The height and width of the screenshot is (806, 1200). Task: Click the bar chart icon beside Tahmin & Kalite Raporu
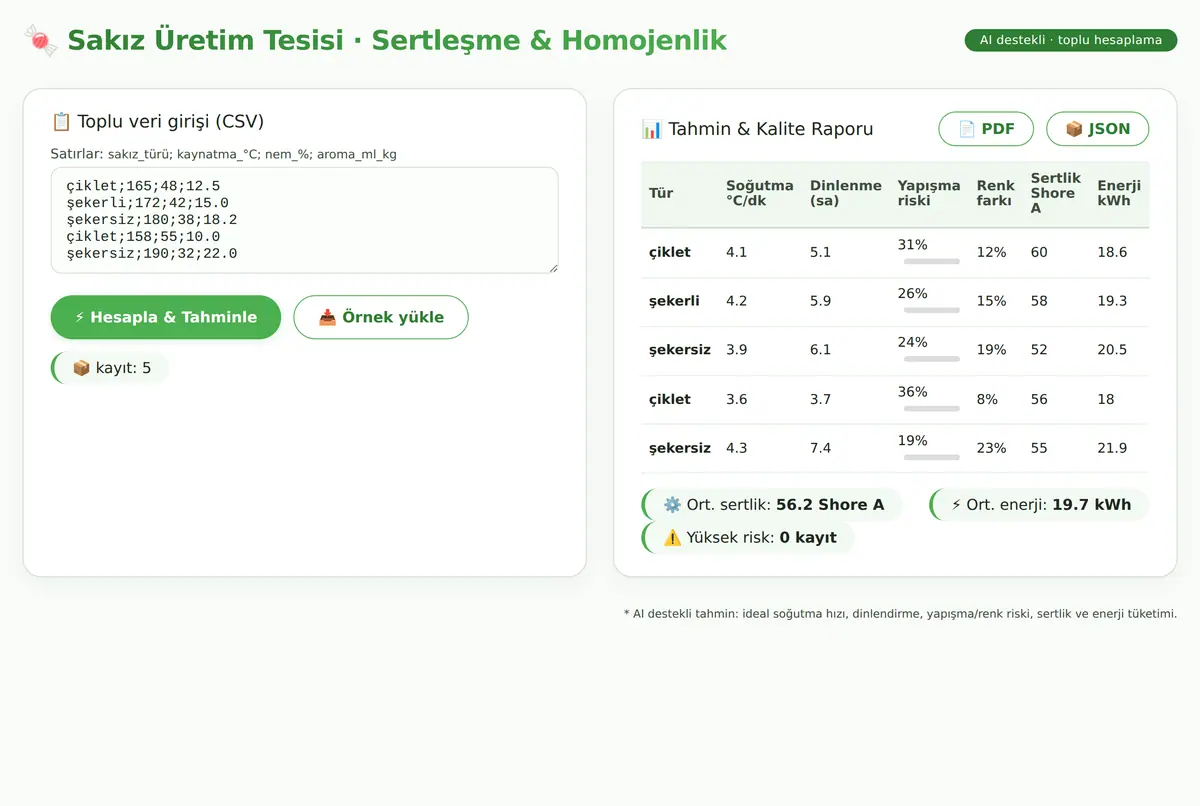(652, 129)
